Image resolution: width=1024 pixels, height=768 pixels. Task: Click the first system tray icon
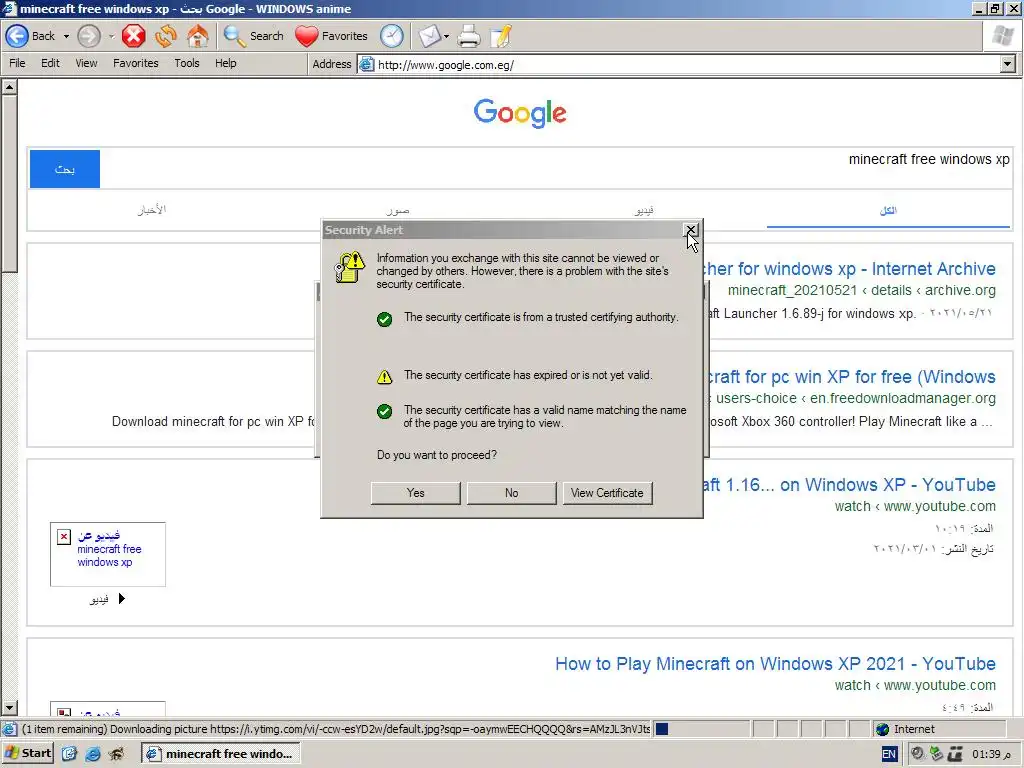(918, 754)
